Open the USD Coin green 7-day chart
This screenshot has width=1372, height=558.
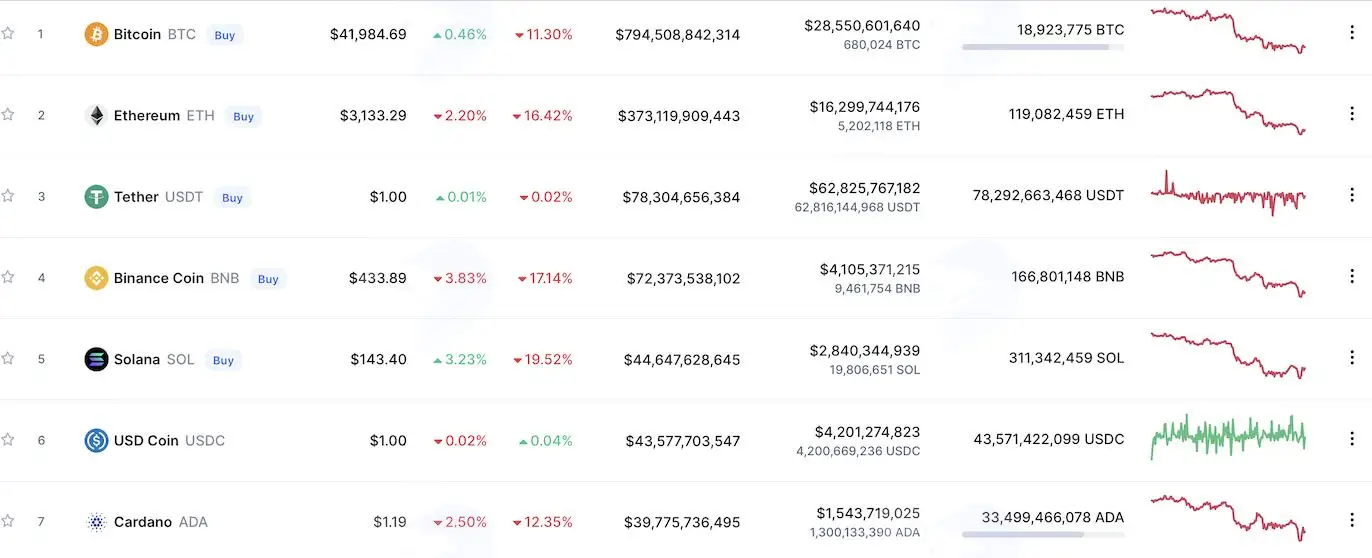[x=1229, y=436]
